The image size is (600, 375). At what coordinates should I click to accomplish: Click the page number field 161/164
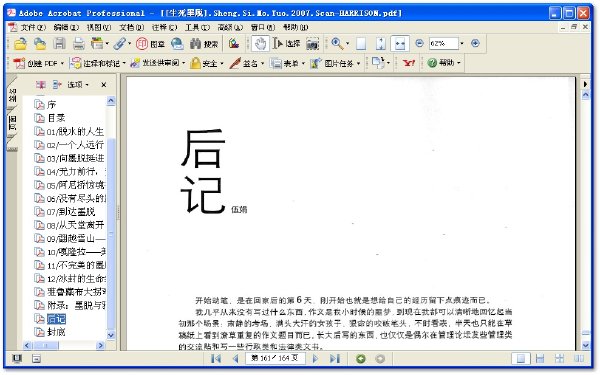275,359
